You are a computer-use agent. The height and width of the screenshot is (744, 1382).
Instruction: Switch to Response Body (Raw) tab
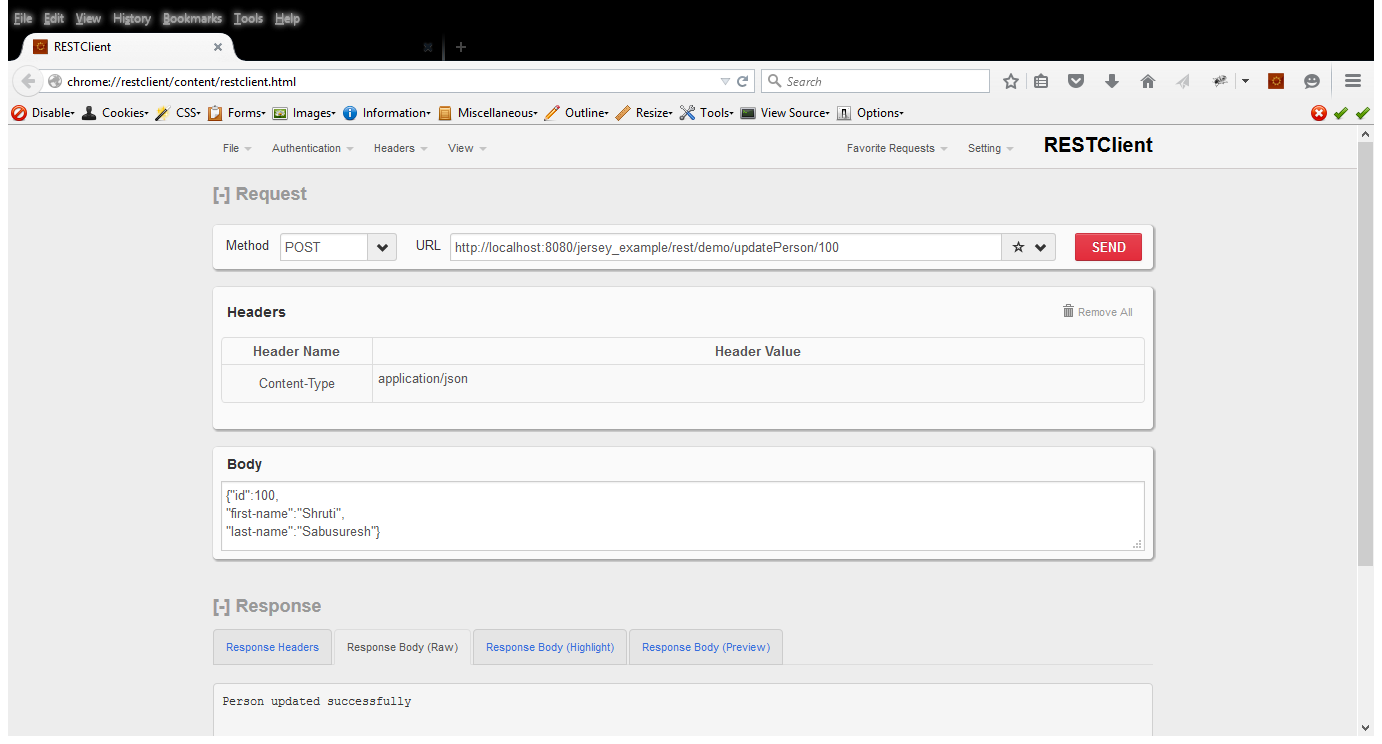[x=402, y=647]
